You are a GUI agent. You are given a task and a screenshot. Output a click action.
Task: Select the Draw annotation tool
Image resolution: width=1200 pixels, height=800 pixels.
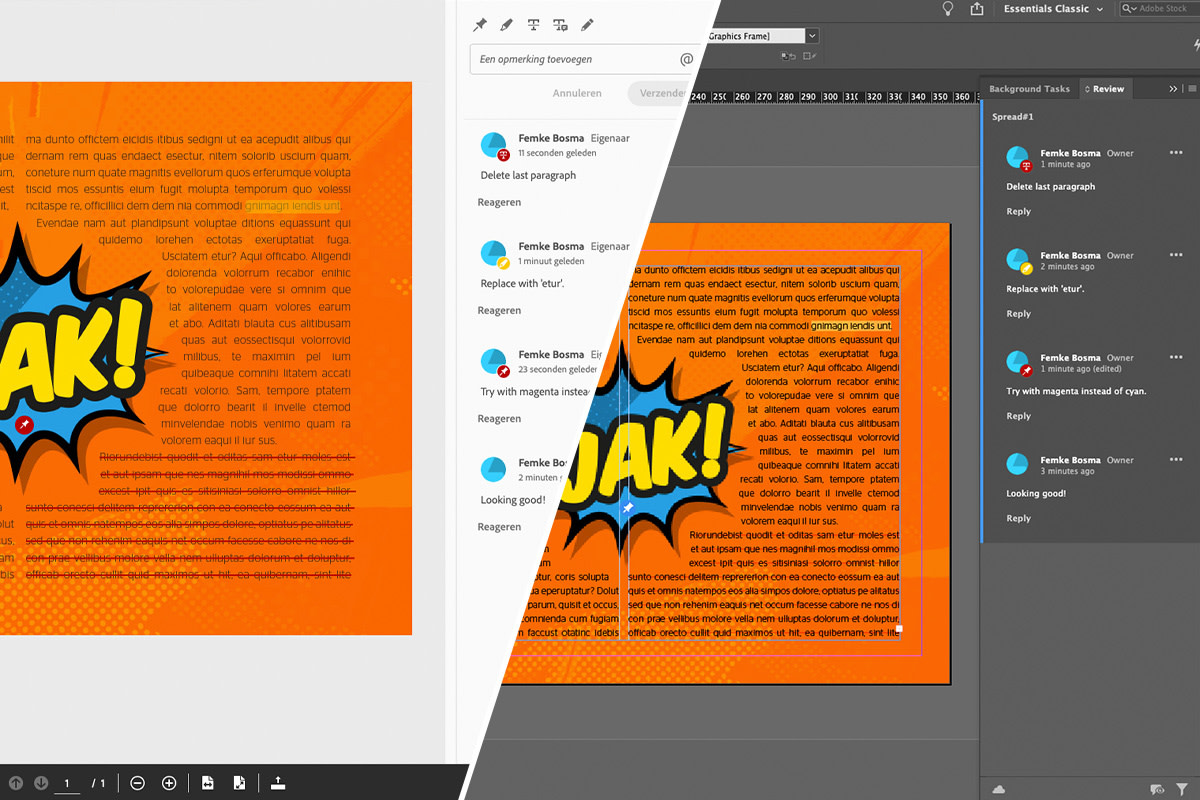coord(587,24)
